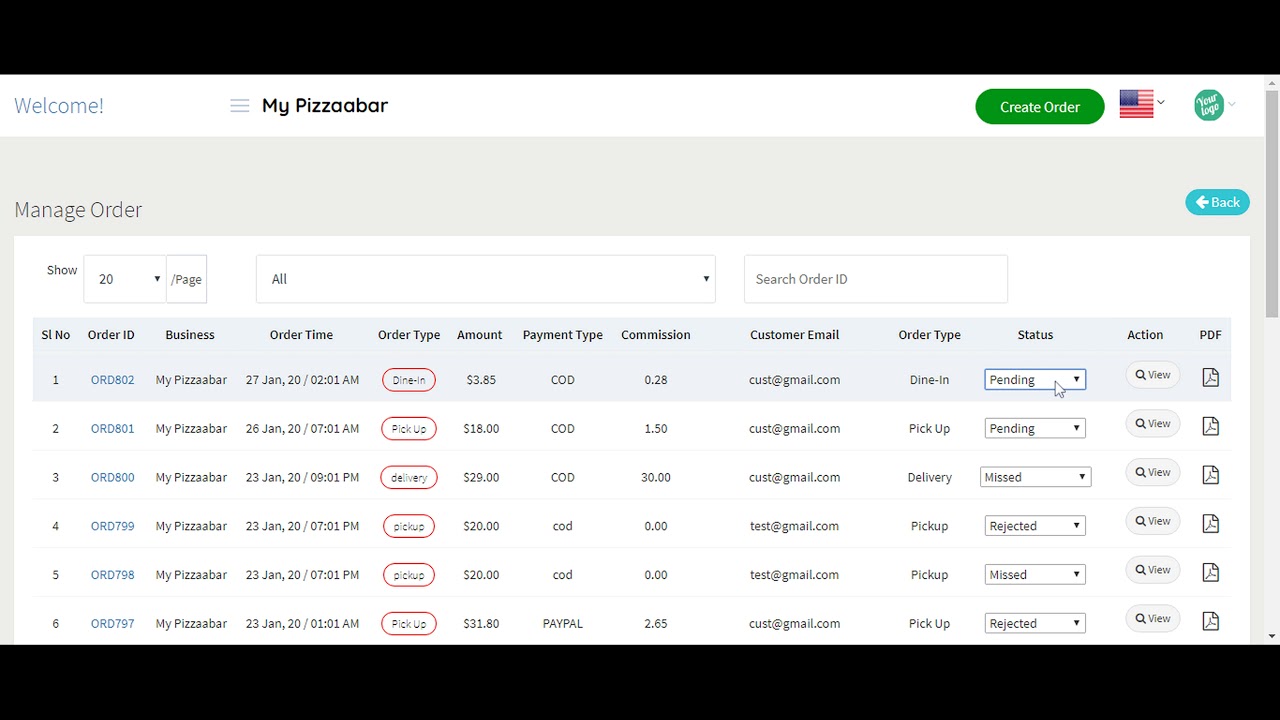Open order link ORD798
This screenshot has height=720, width=1280.
112,575
